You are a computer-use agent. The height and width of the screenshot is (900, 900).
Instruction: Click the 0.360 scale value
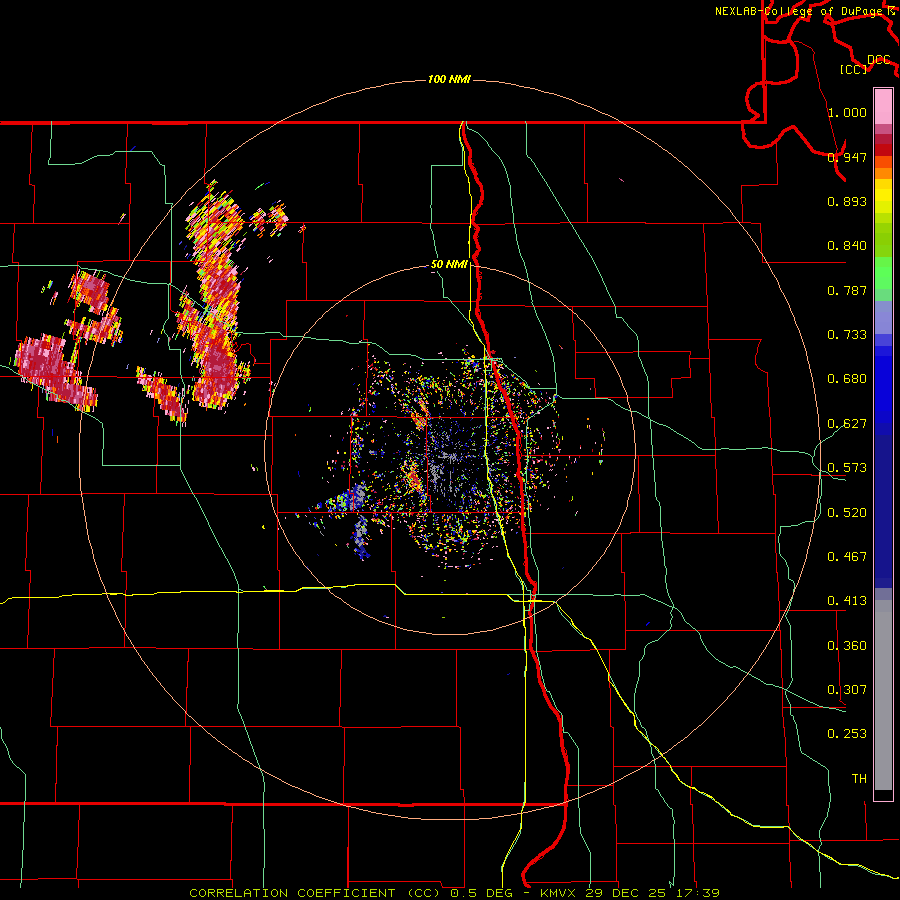(847, 646)
